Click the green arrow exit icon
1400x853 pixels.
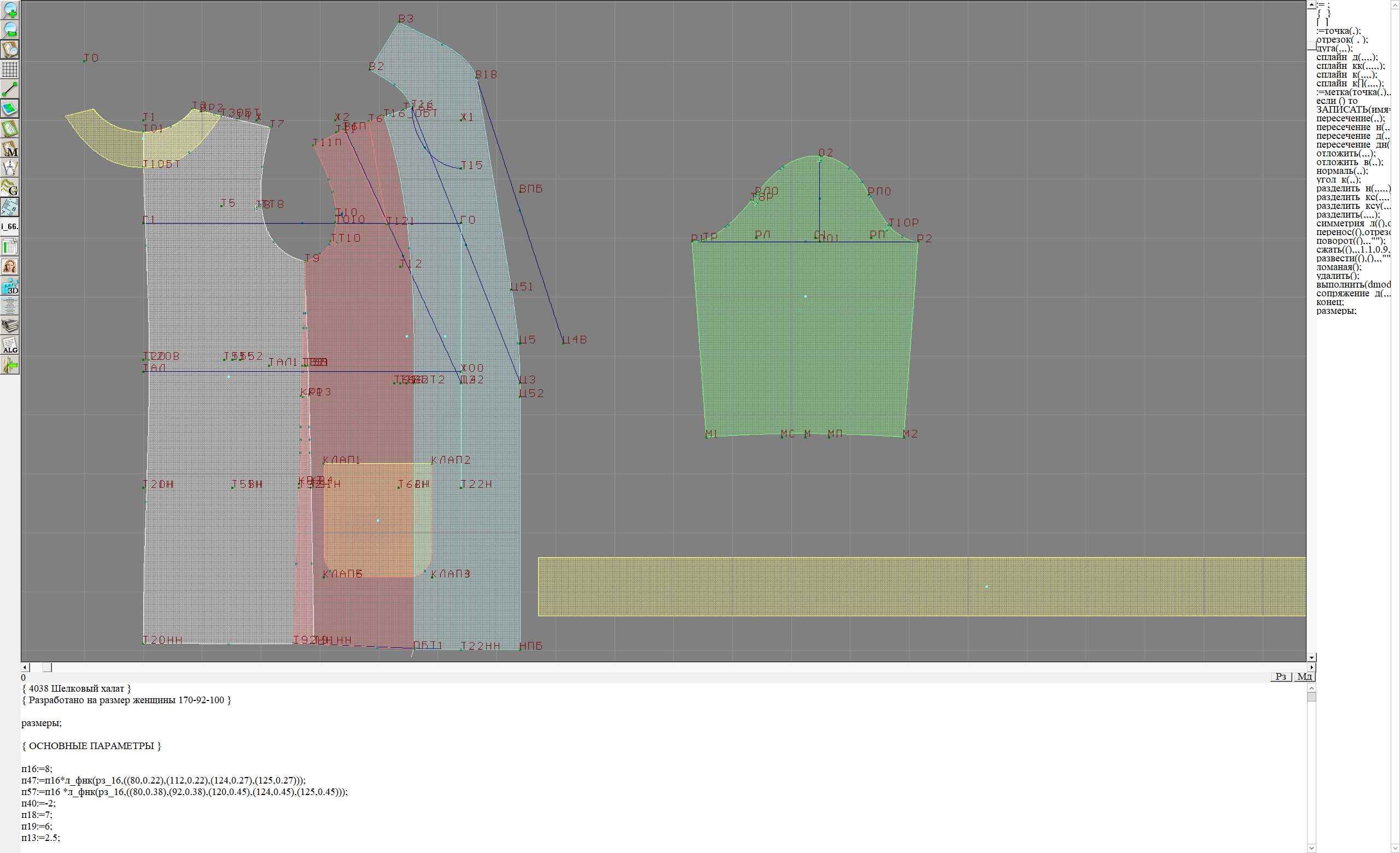pos(10,365)
